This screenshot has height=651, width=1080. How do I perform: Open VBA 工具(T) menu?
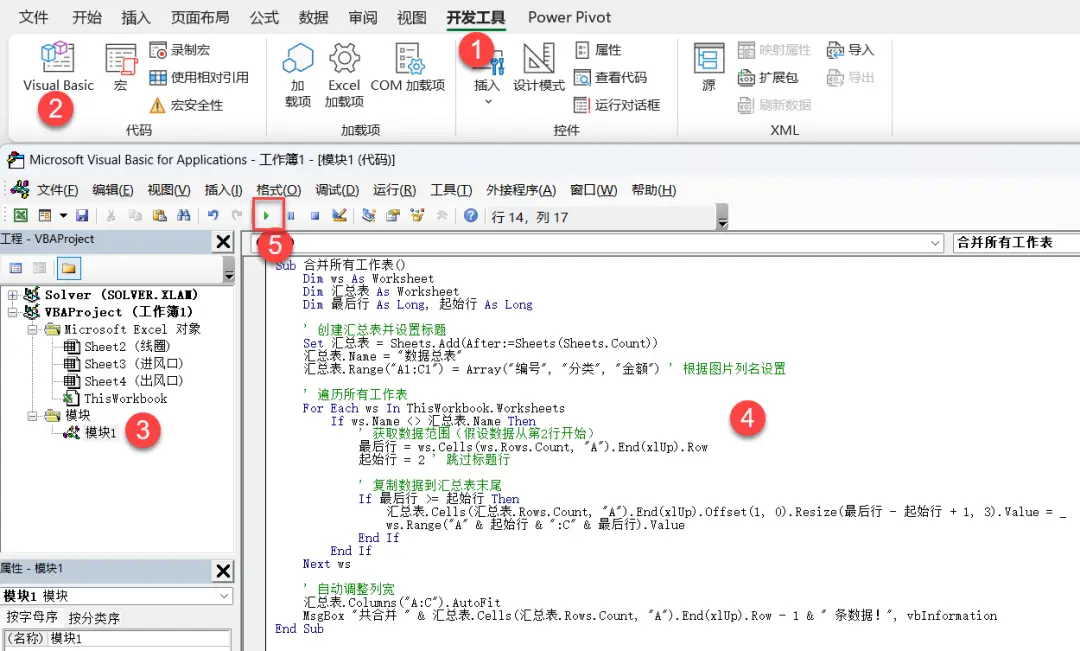451,190
